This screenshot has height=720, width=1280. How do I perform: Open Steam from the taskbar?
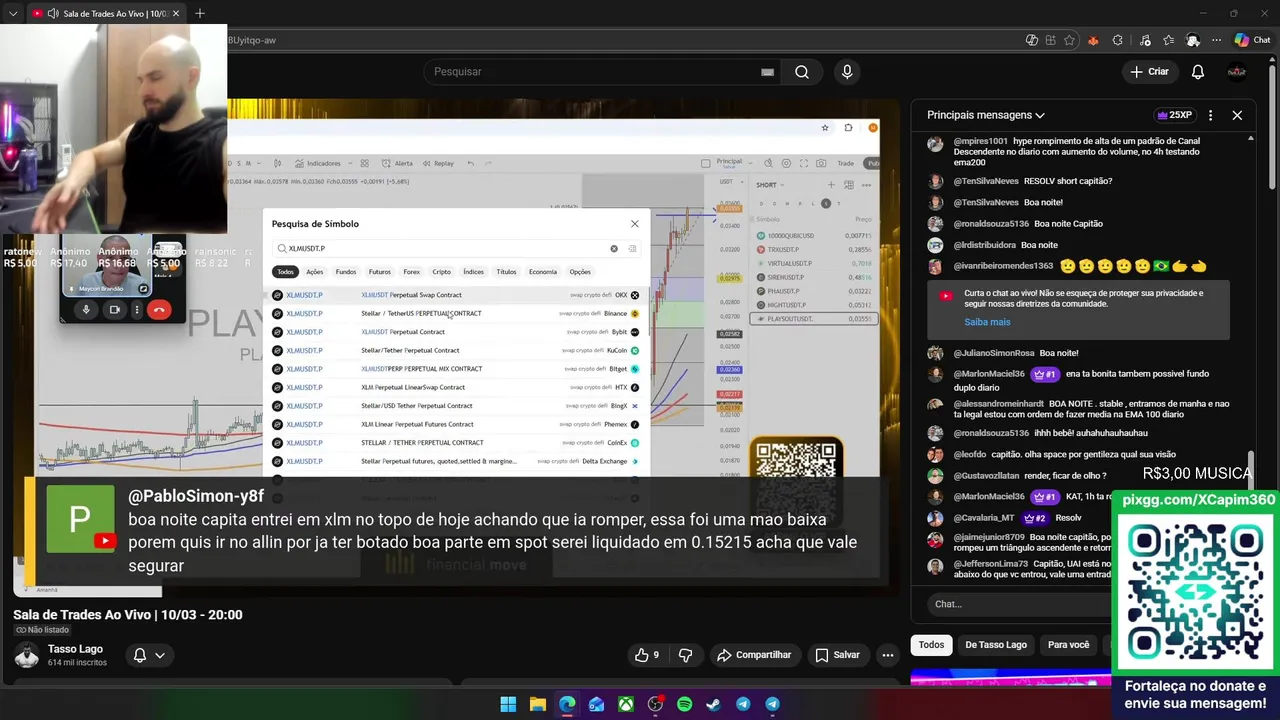[713, 704]
